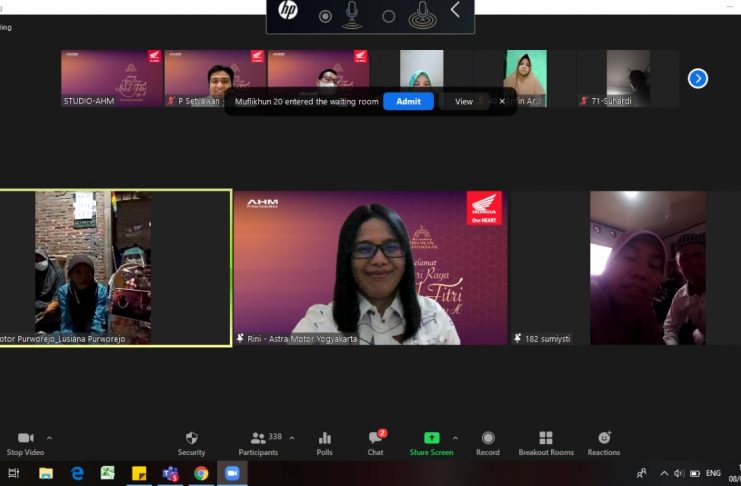Screen dimensions: 741x486
Task: Open the Polls icon
Action: click(x=324, y=438)
